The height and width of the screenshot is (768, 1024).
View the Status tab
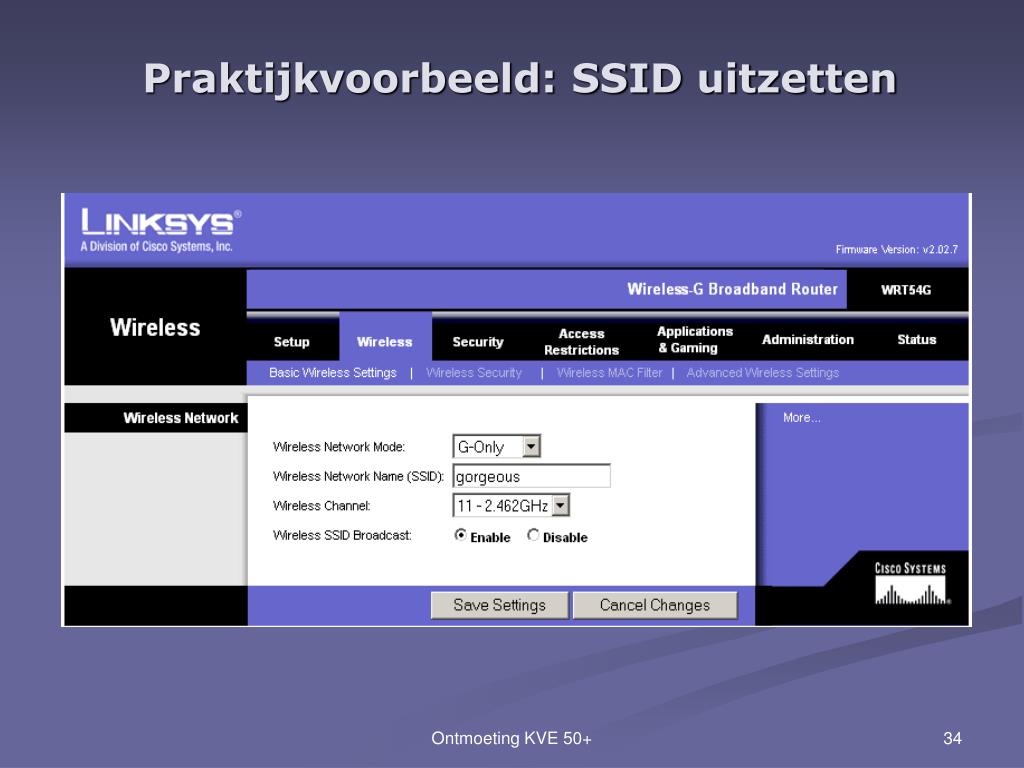click(x=916, y=340)
